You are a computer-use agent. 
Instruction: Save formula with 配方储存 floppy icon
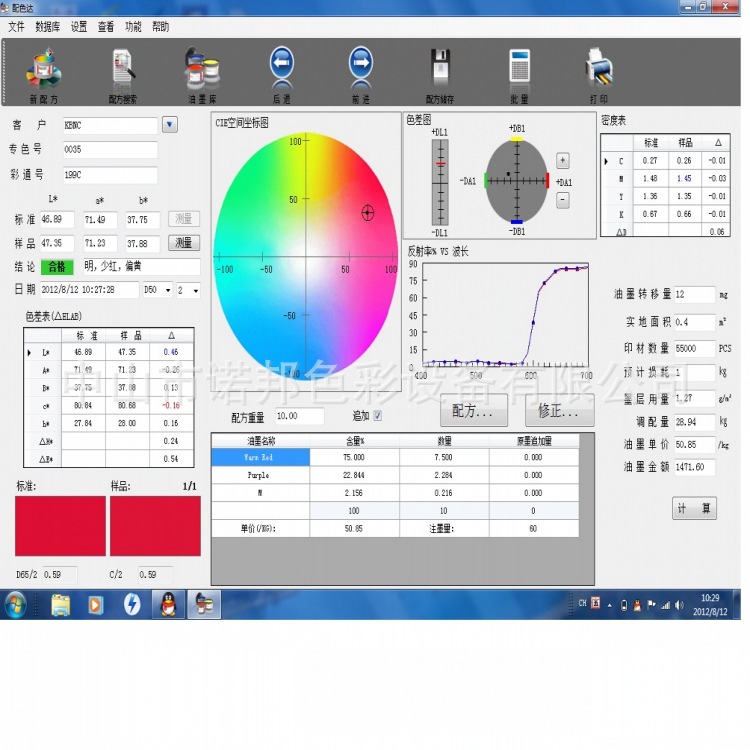pyautogui.click(x=440, y=68)
